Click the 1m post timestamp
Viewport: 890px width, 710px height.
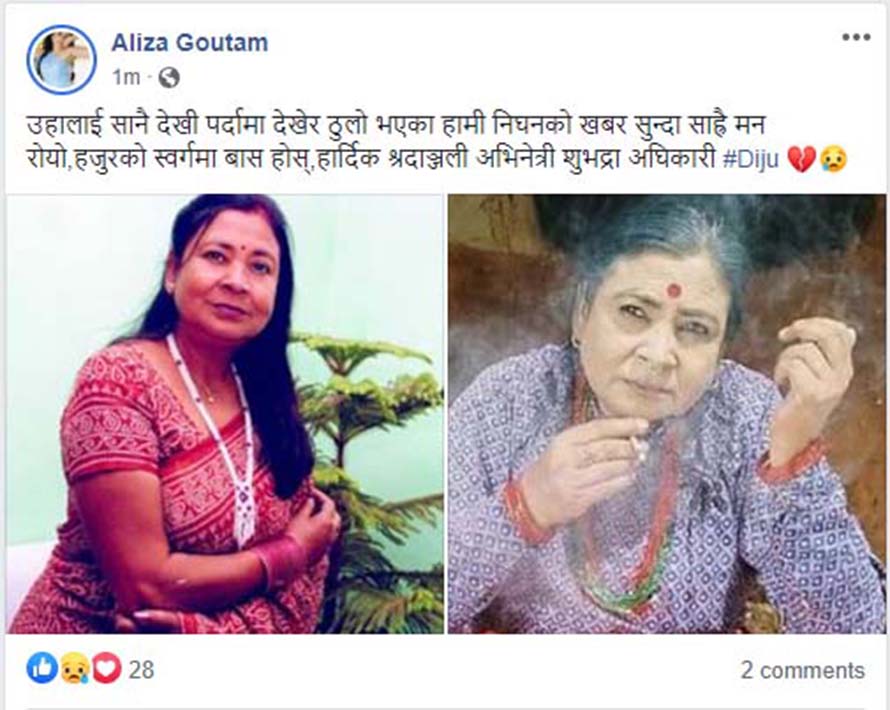click(x=126, y=77)
